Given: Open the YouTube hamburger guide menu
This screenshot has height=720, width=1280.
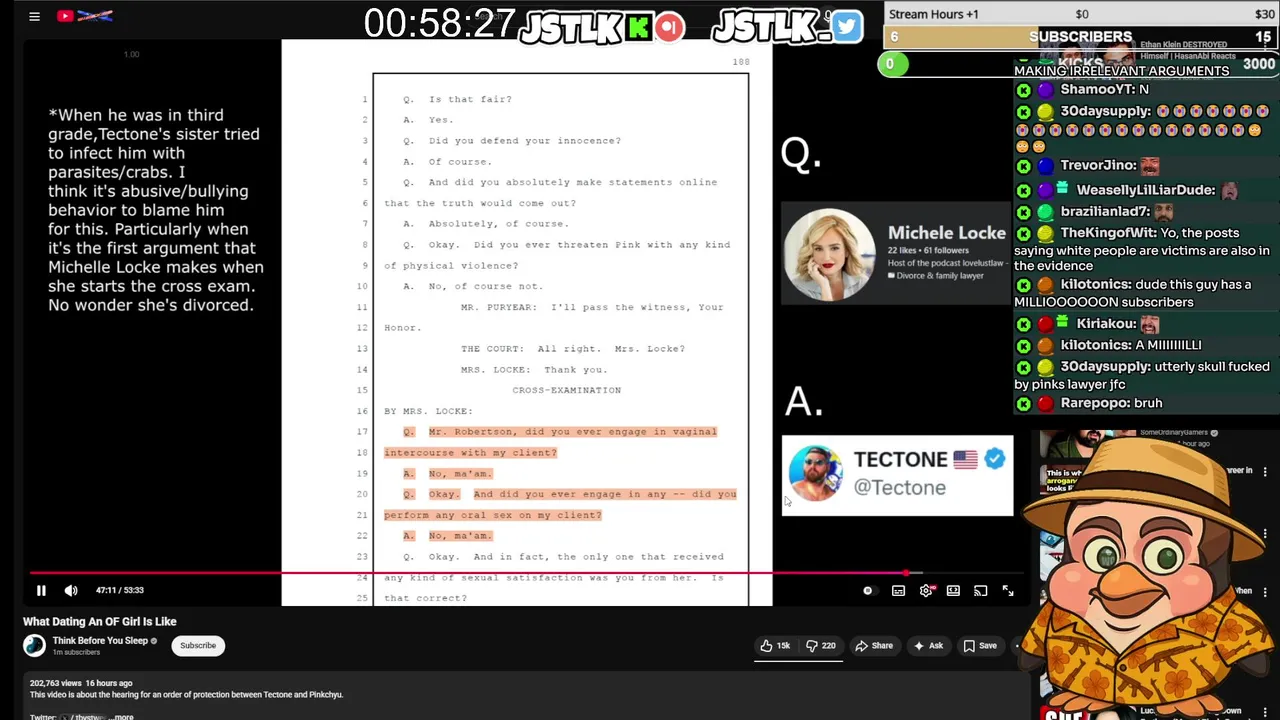Looking at the screenshot, I should coord(34,16).
